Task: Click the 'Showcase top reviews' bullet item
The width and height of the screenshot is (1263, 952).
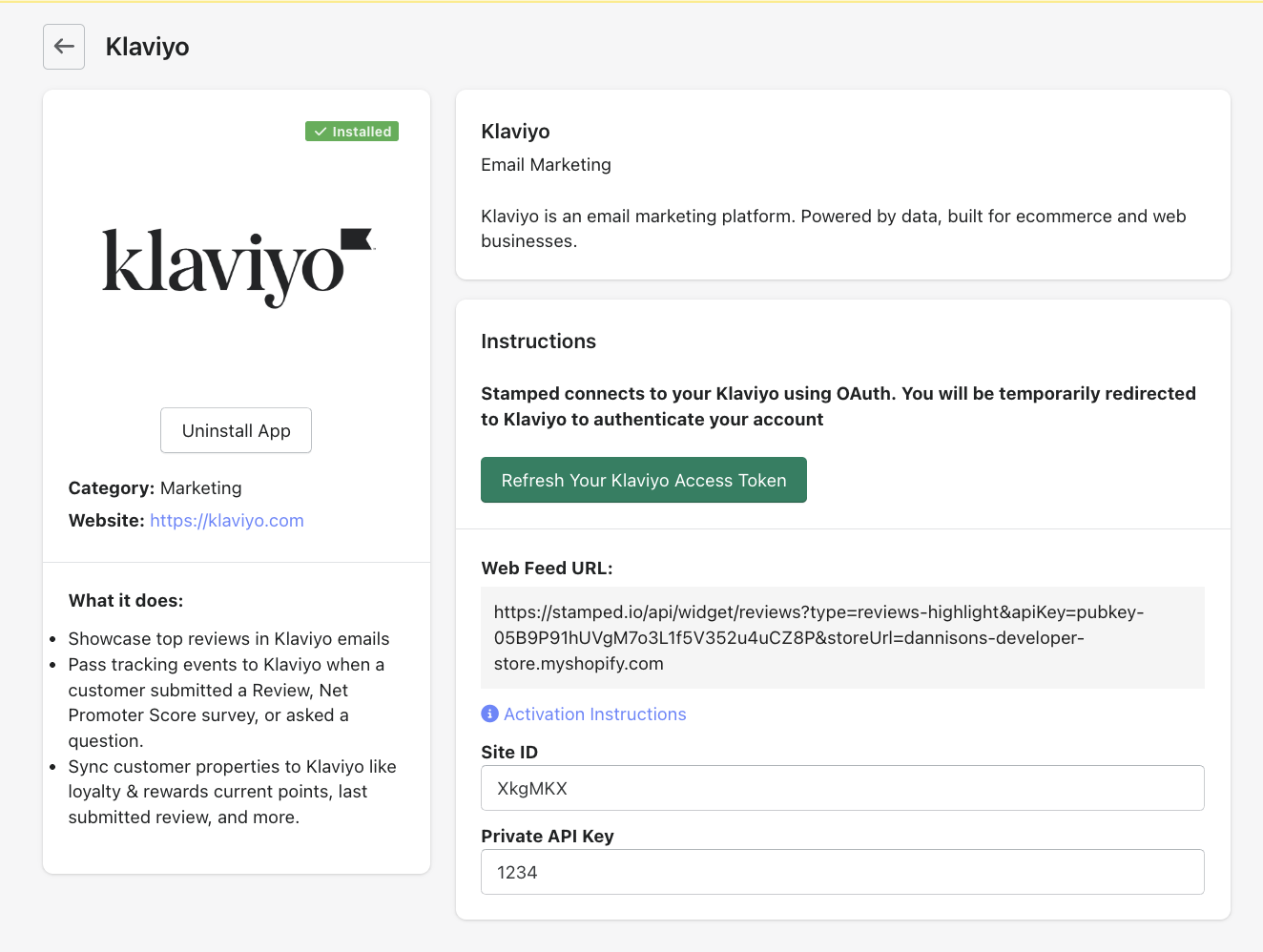Action: coord(229,639)
